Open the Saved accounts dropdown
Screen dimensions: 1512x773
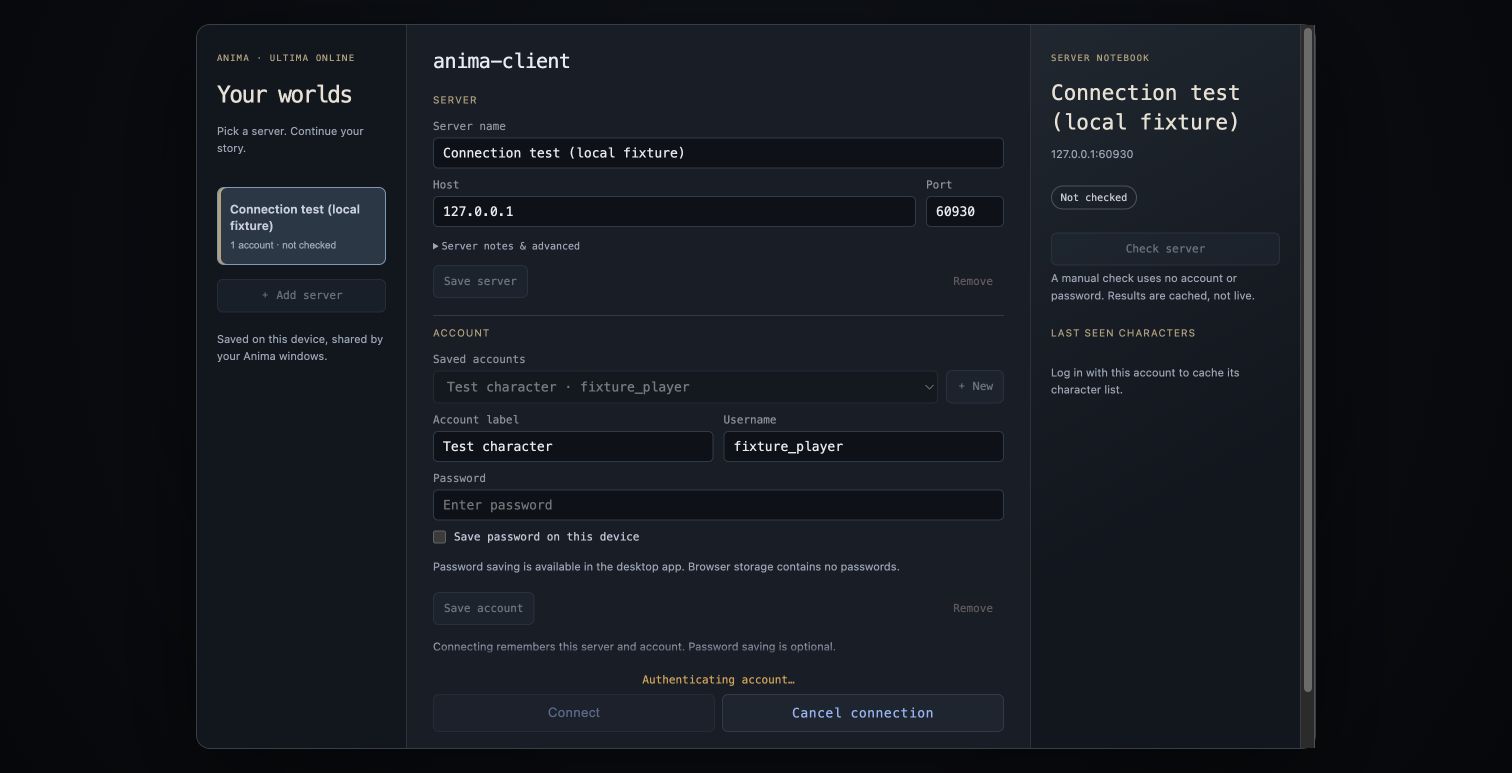[x=685, y=387]
